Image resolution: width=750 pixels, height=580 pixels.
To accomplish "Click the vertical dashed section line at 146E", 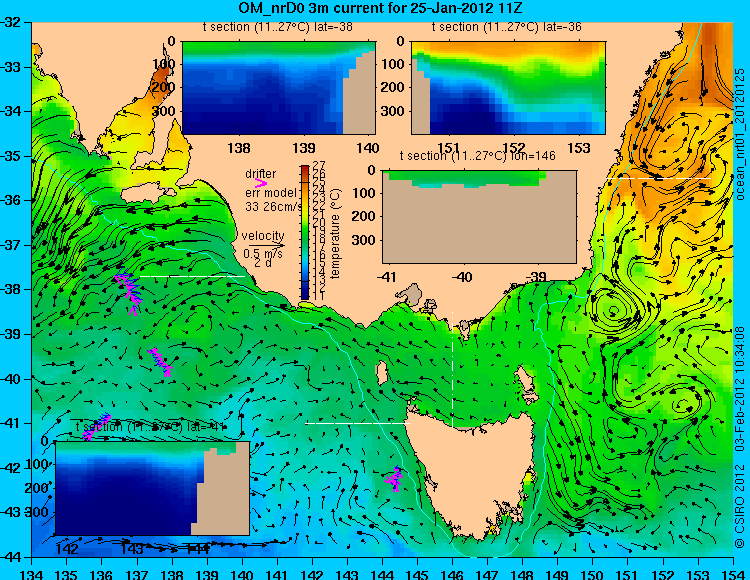I will pyautogui.click(x=452, y=369).
